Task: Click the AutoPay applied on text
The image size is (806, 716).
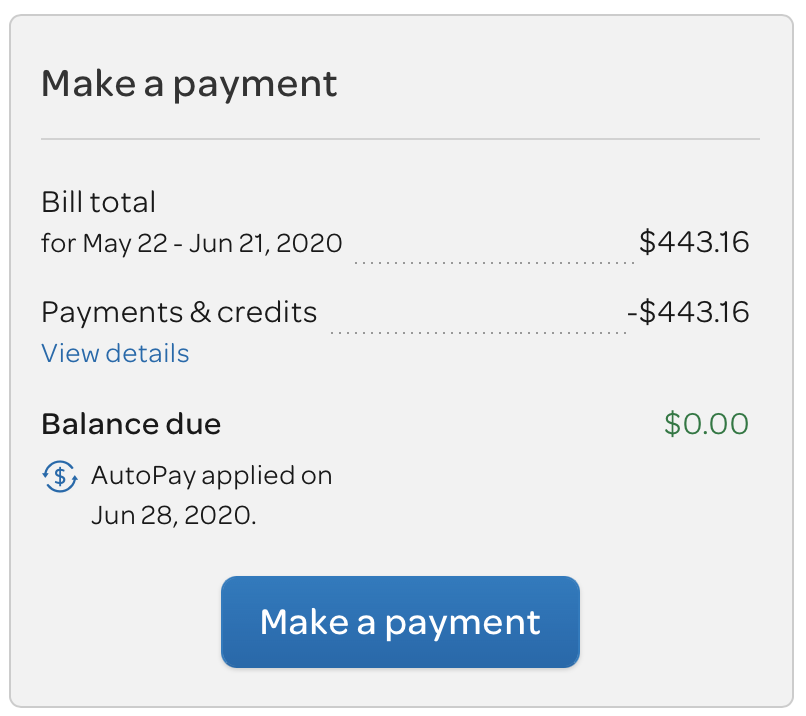Action: 212,476
